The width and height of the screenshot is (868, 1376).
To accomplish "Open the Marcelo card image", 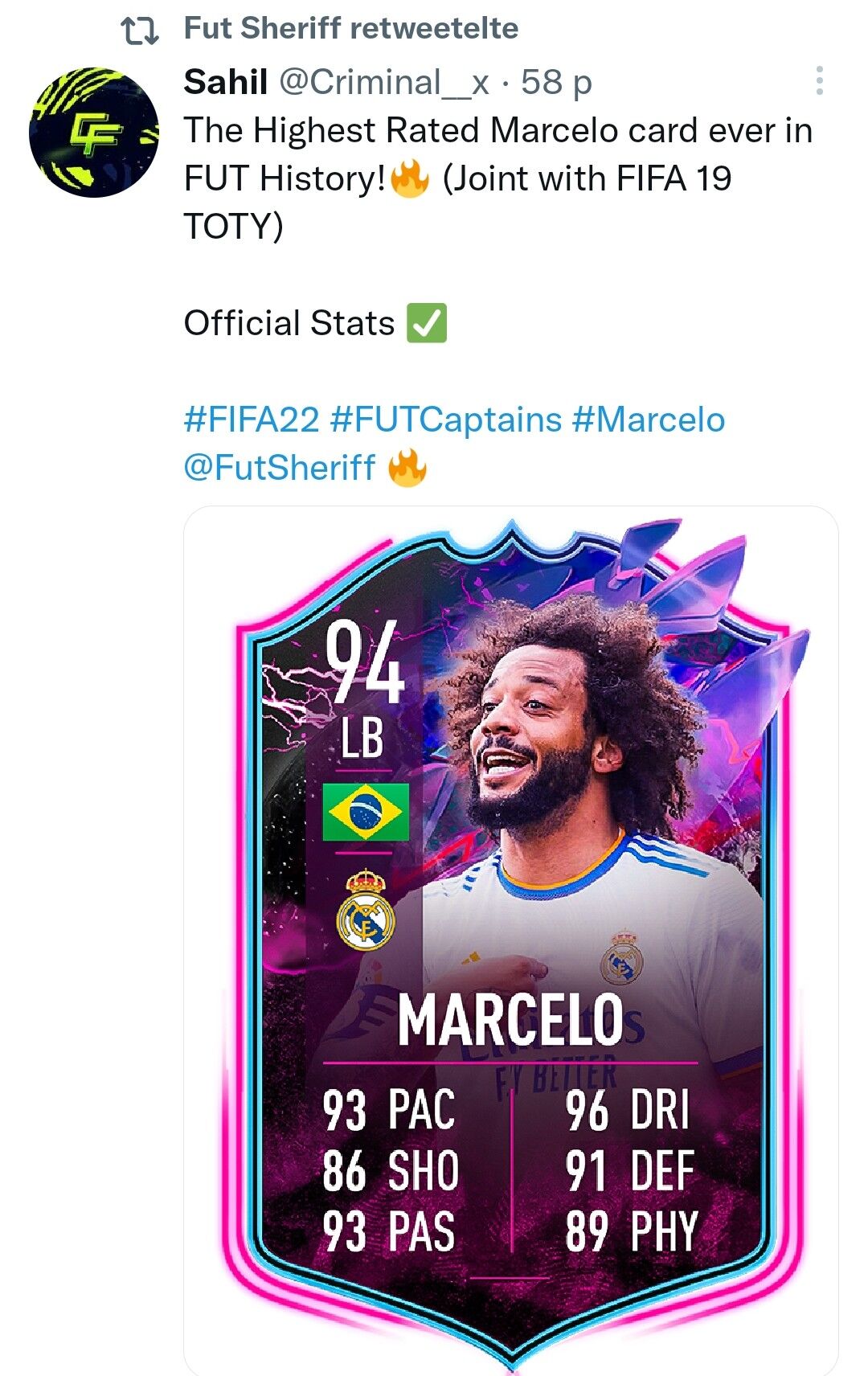I will (x=511, y=940).
